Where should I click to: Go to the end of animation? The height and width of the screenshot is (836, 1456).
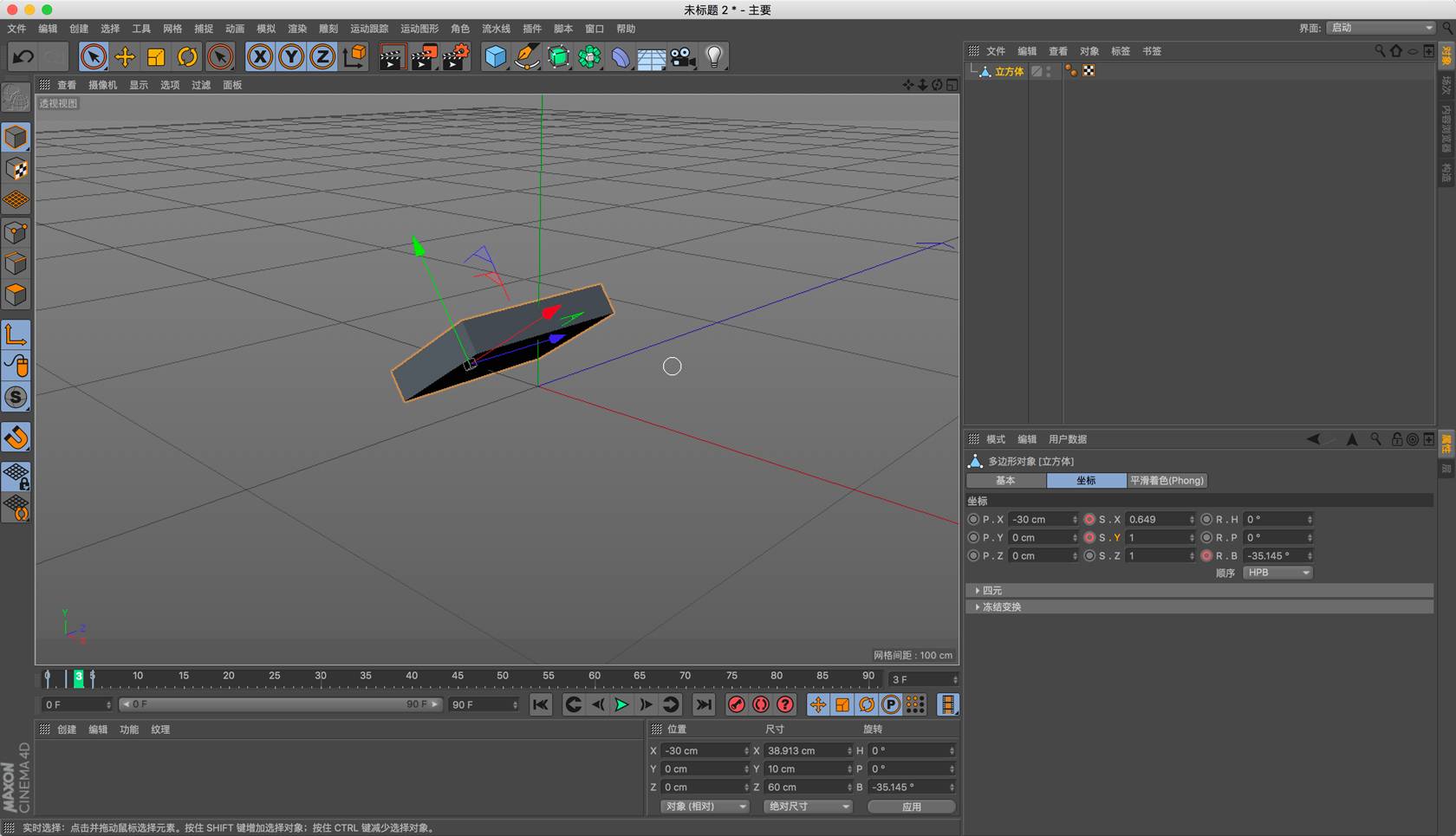click(x=704, y=705)
